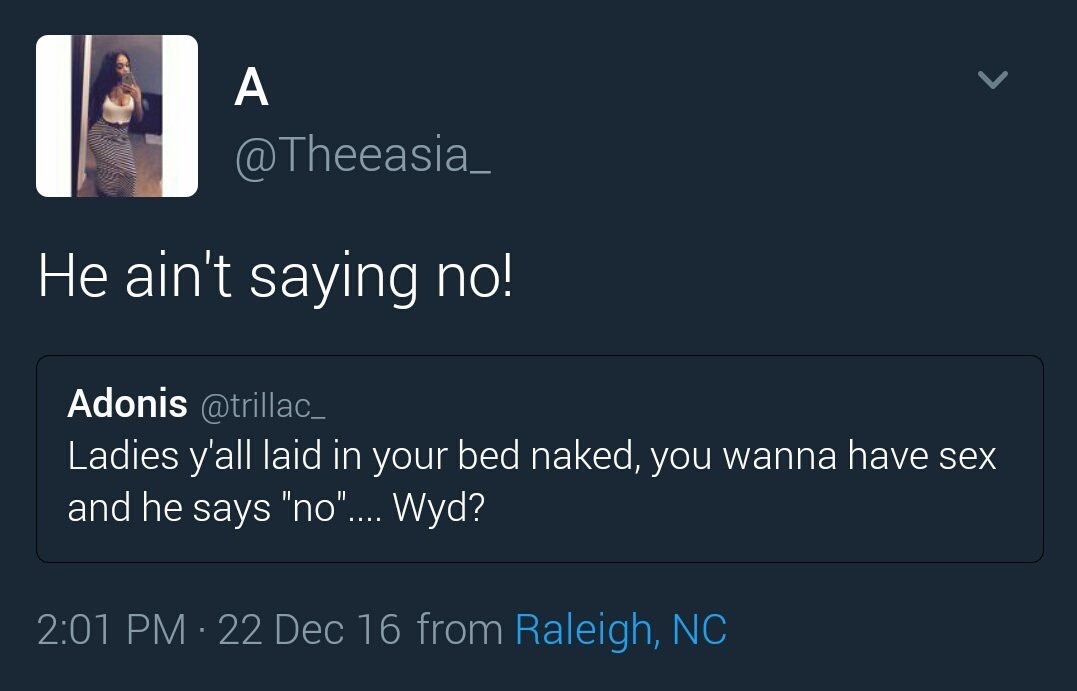Open the @Theeasia_ handle profile

tap(362, 155)
